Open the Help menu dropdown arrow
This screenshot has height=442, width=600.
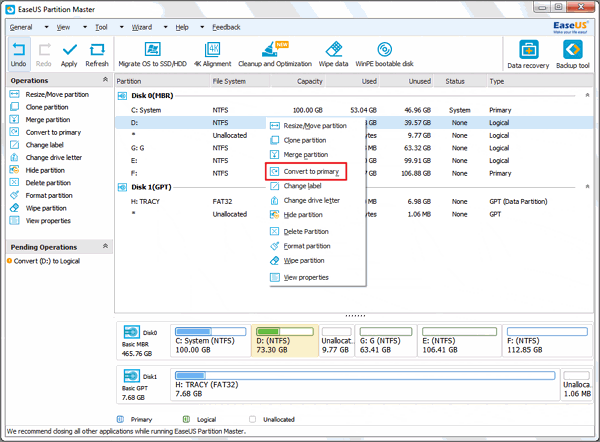tap(202, 27)
